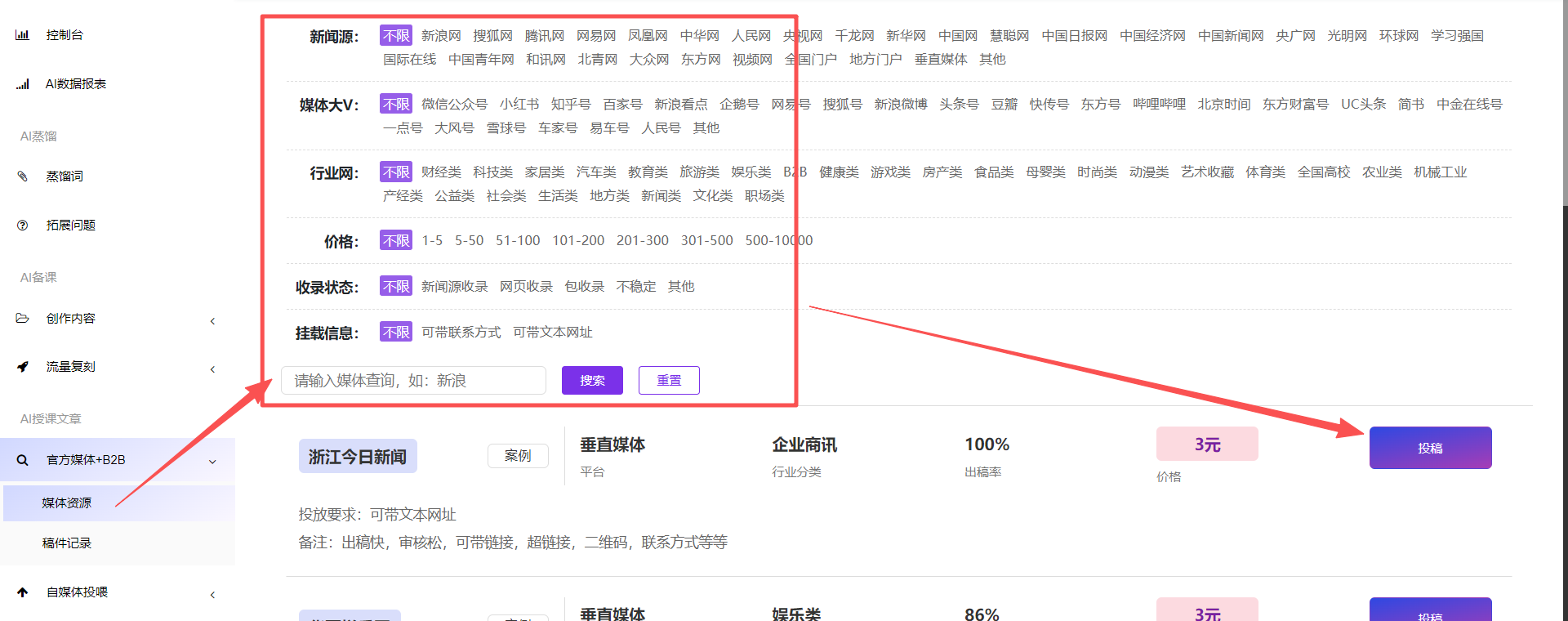
Task: Click the 流量复刻 rocket icon
Action: click(x=23, y=367)
